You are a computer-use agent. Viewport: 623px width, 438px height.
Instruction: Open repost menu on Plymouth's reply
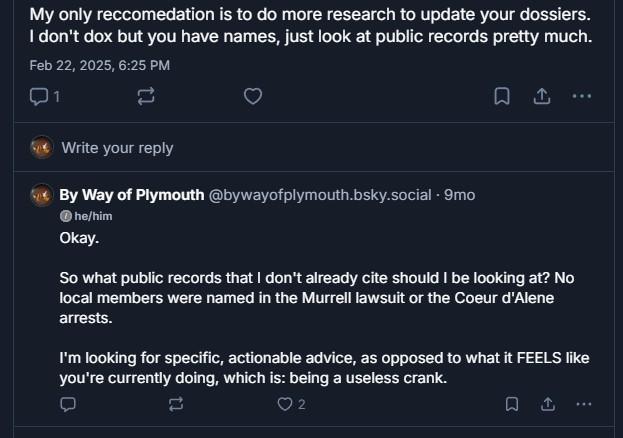tap(176, 404)
